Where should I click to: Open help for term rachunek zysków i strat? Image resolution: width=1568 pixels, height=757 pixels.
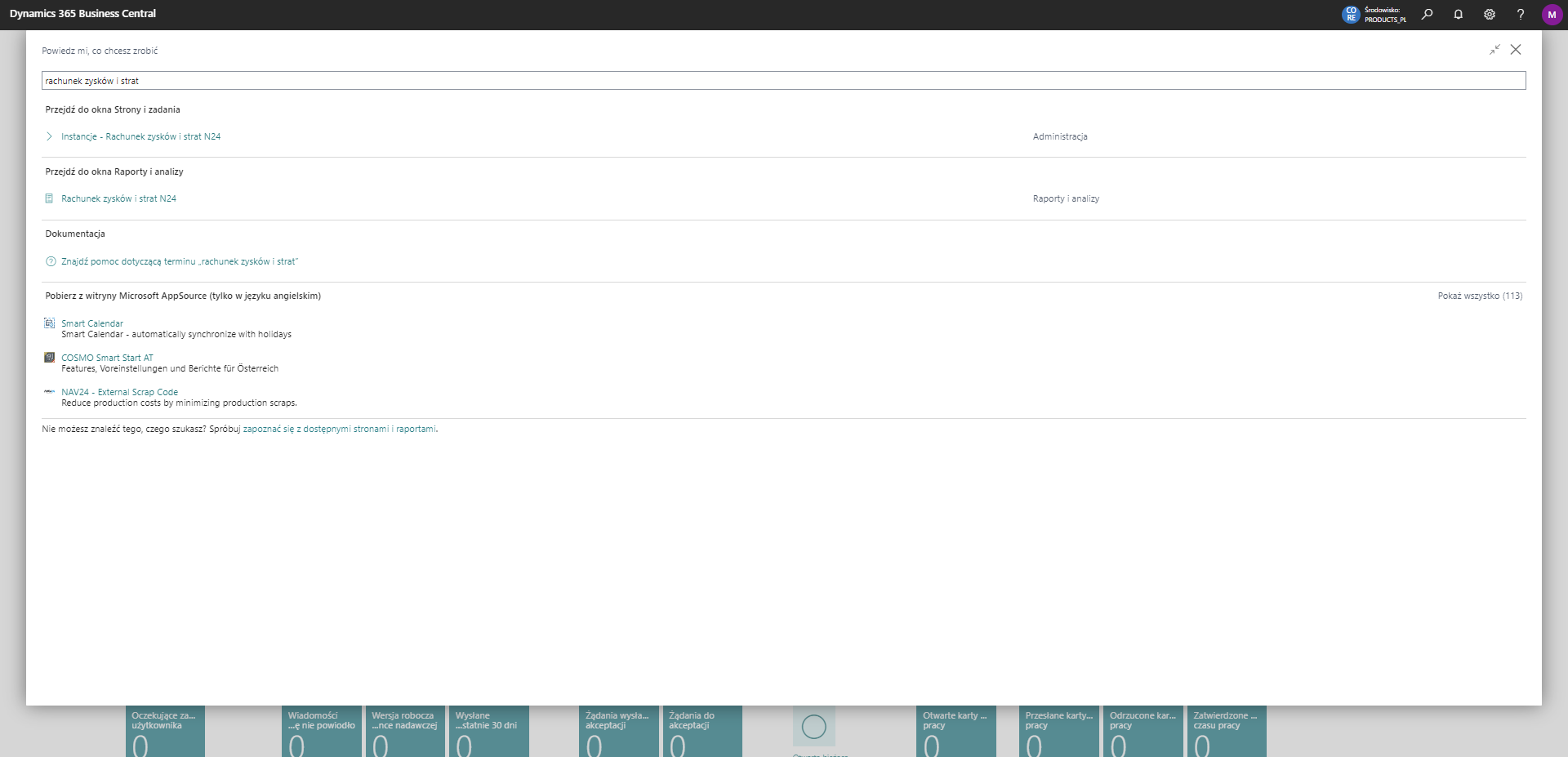pos(180,261)
